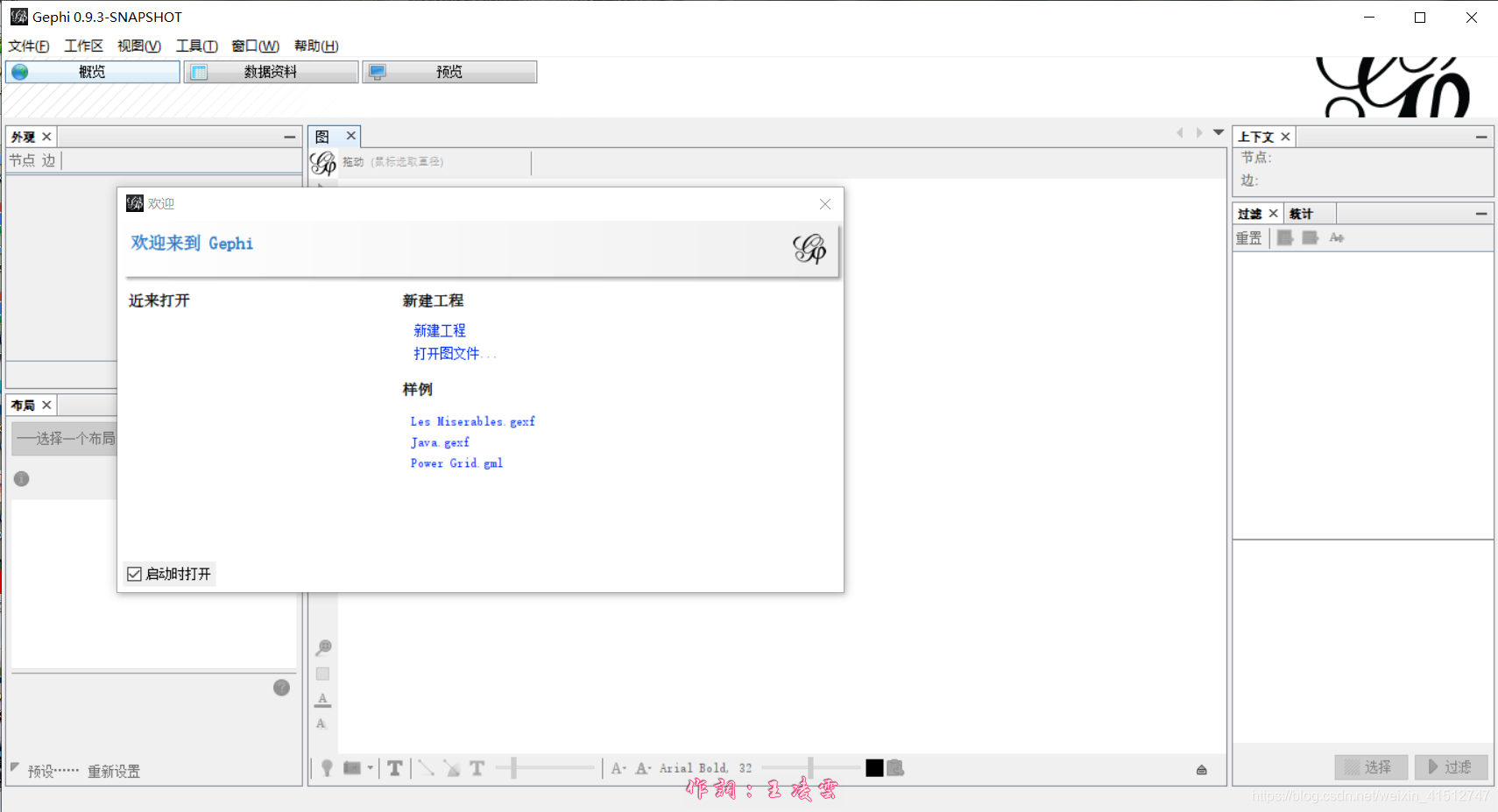The image size is (1498, 812).
Task: Click the 打开图文件 link
Action: coord(455,353)
